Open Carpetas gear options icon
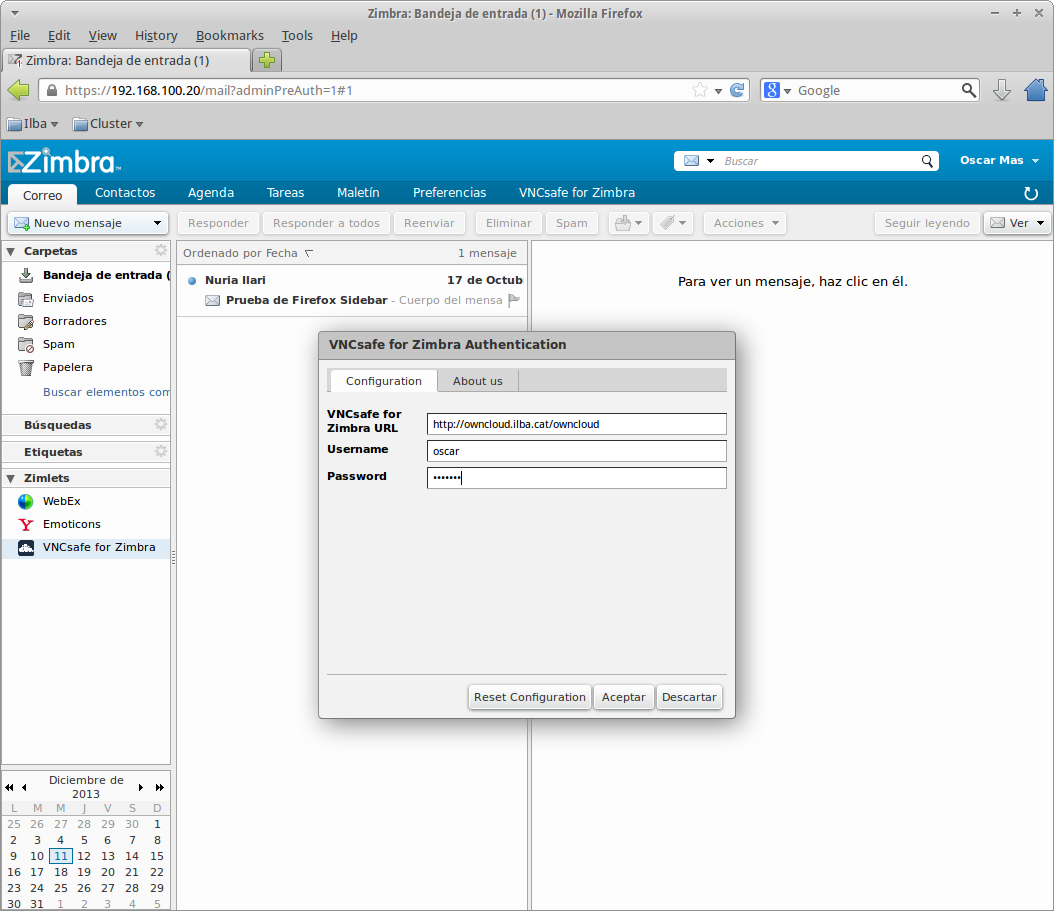Image resolution: width=1054 pixels, height=911 pixels. [x=161, y=250]
